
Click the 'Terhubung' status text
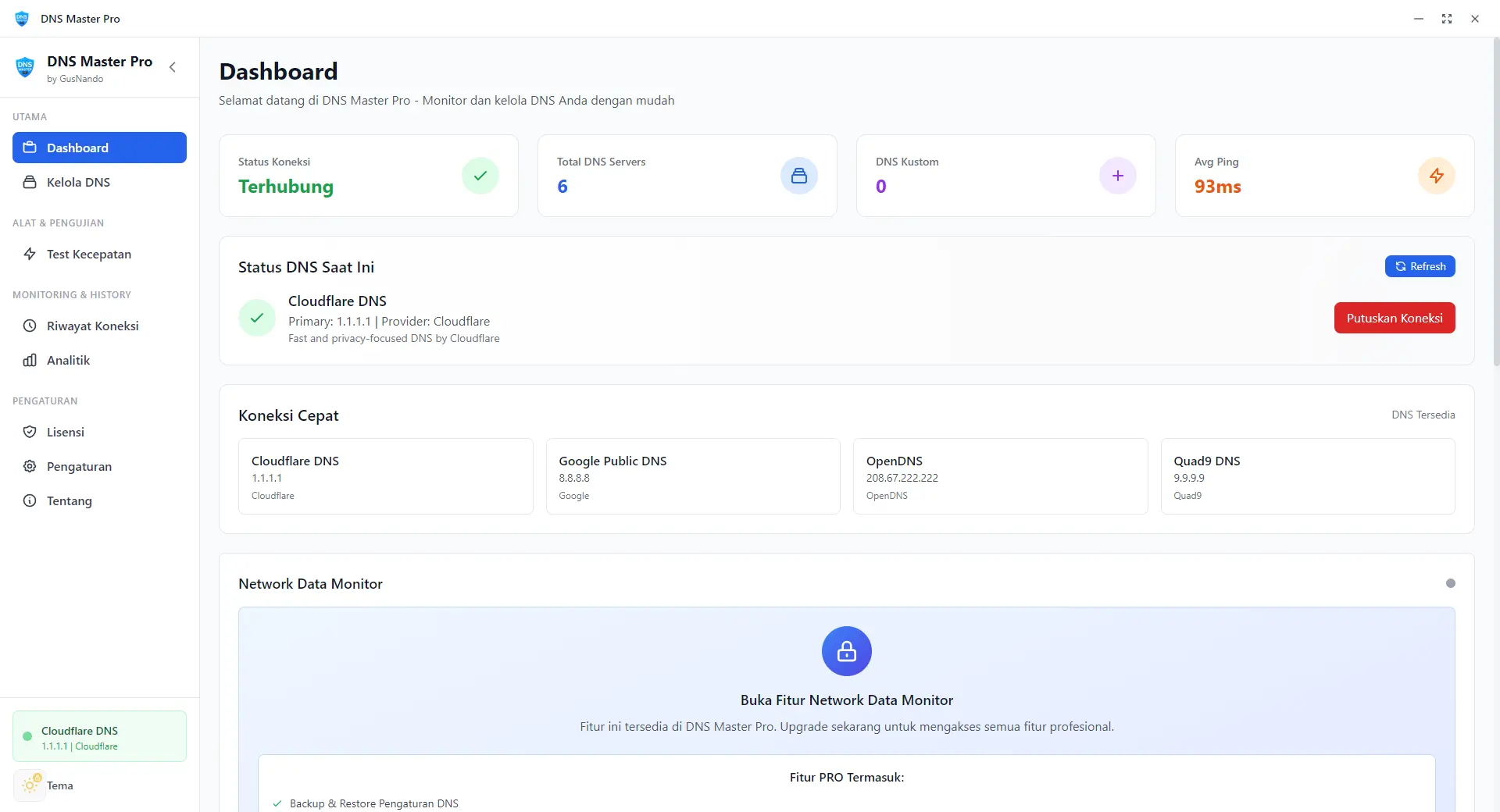286,187
